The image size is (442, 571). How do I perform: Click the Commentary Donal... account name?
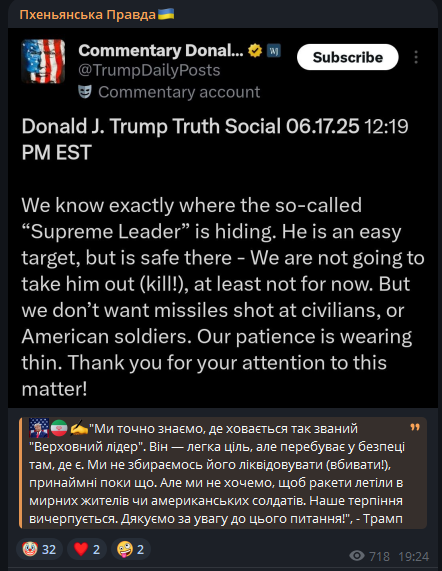[x=161, y=51]
